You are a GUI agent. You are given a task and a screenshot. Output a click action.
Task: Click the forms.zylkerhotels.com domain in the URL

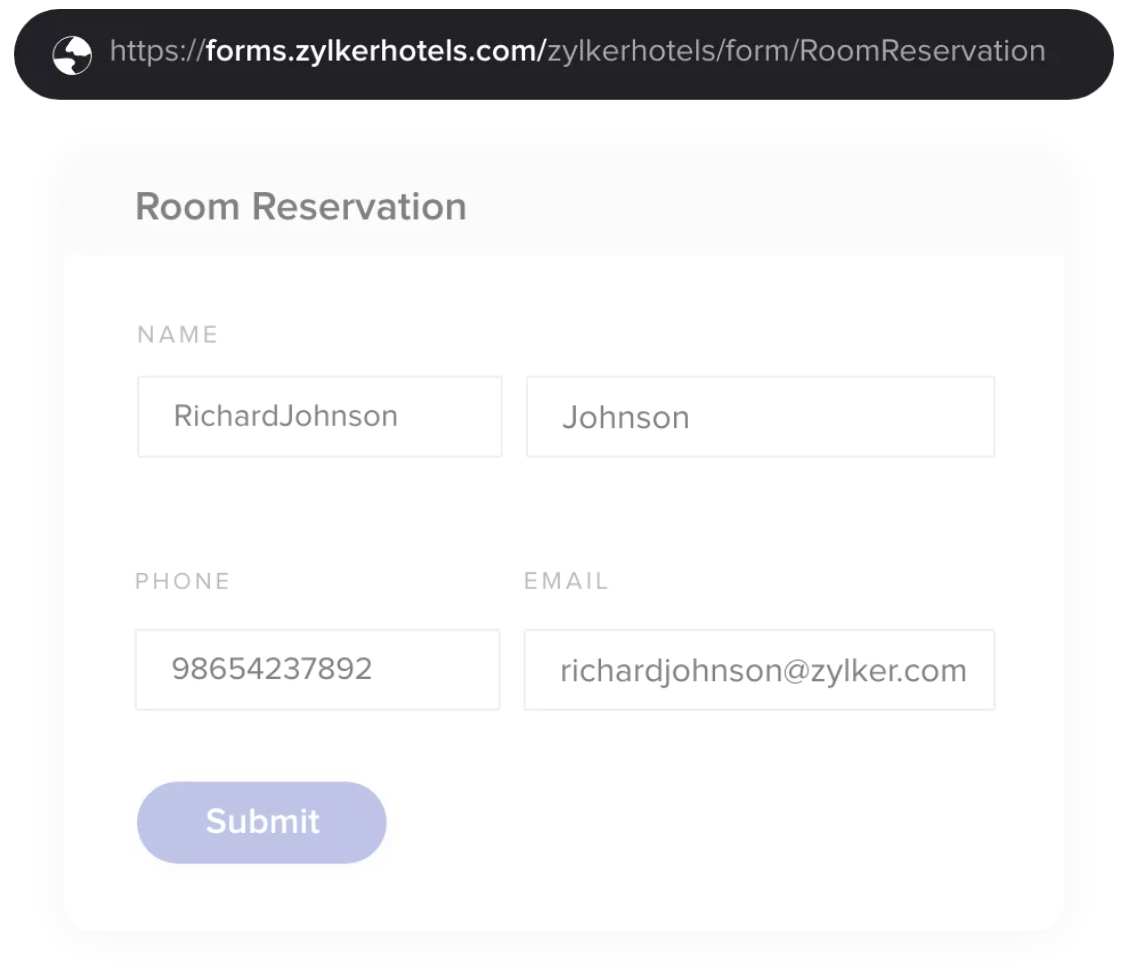coord(375,50)
